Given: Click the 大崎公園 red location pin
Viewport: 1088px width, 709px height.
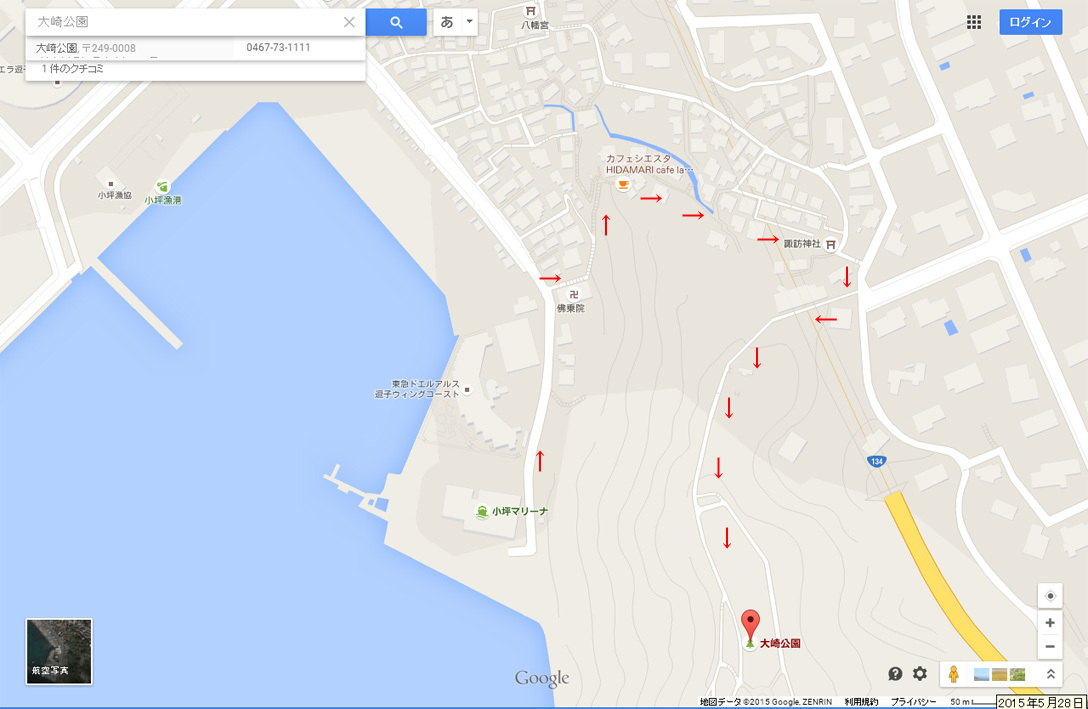Looking at the screenshot, I should 750,624.
